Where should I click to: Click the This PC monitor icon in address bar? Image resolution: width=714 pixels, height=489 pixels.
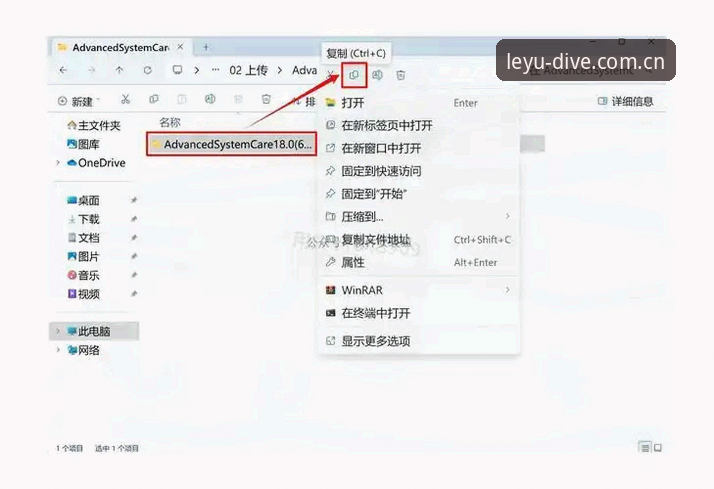(177, 70)
